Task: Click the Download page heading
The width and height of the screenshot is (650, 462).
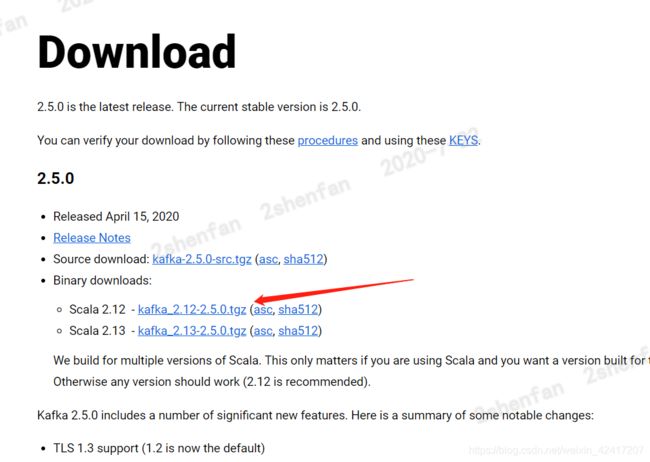Action: [x=137, y=52]
